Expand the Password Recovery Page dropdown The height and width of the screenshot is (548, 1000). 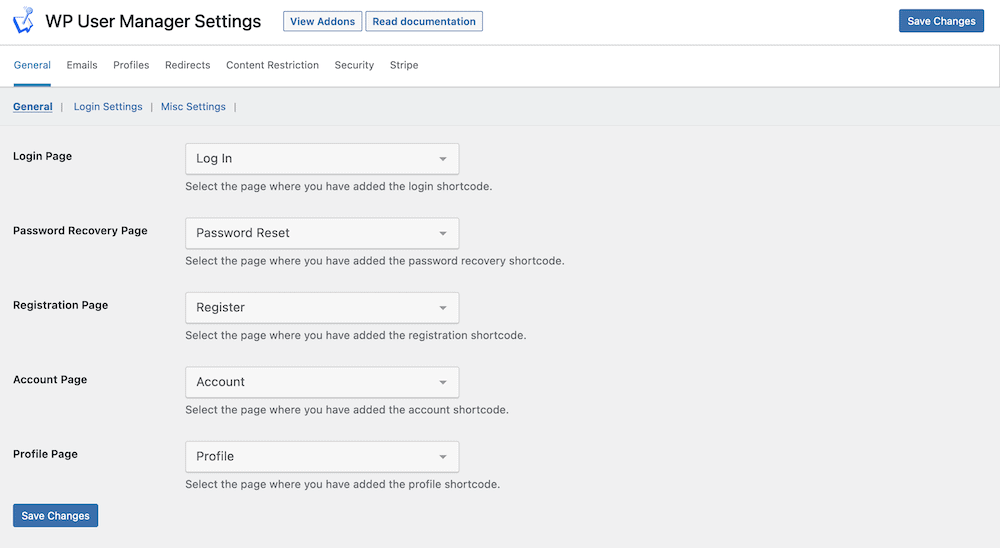coord(322,233)
